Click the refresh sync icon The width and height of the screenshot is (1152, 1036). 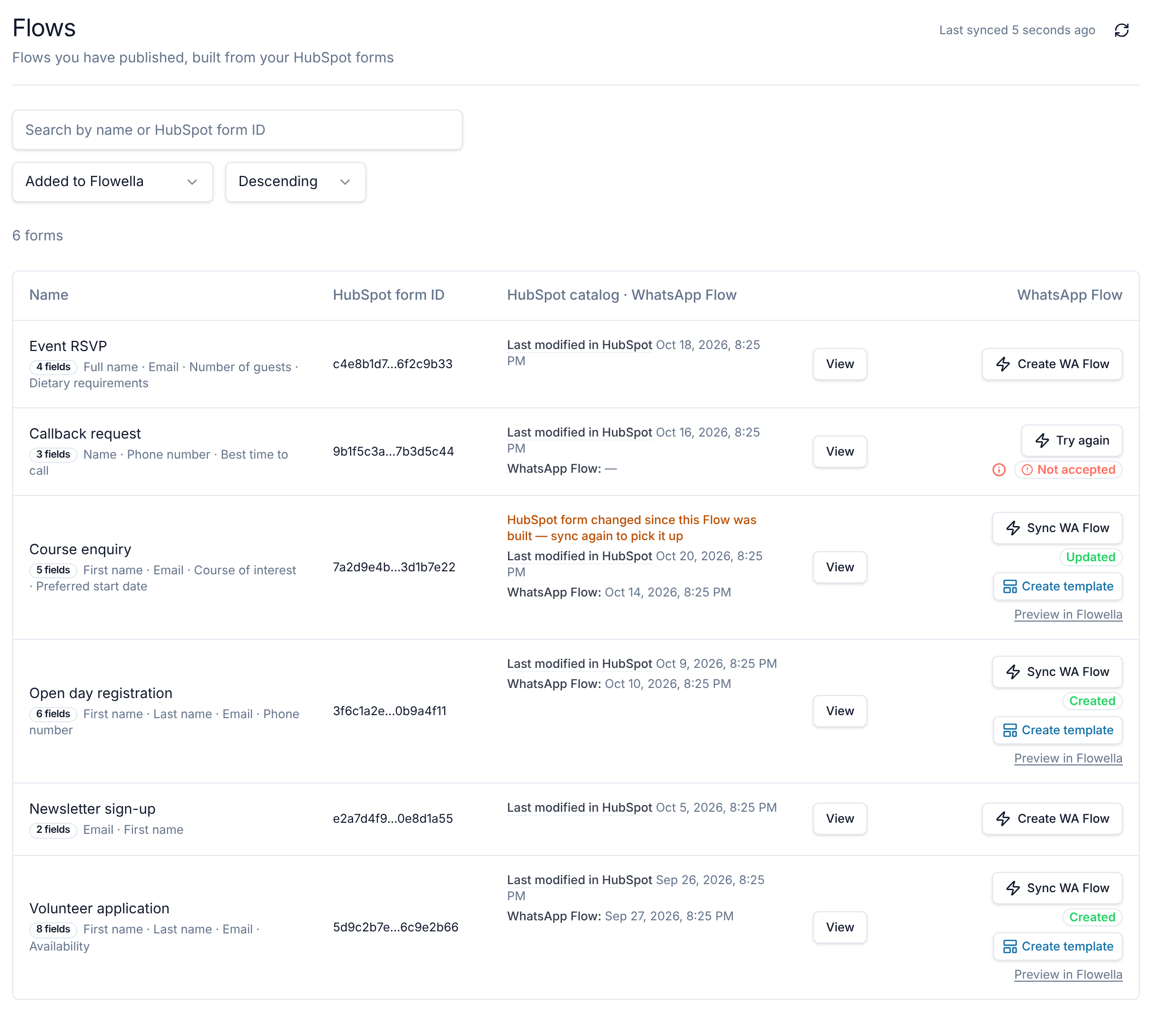pyautogui.click(x=1121, y=30)
